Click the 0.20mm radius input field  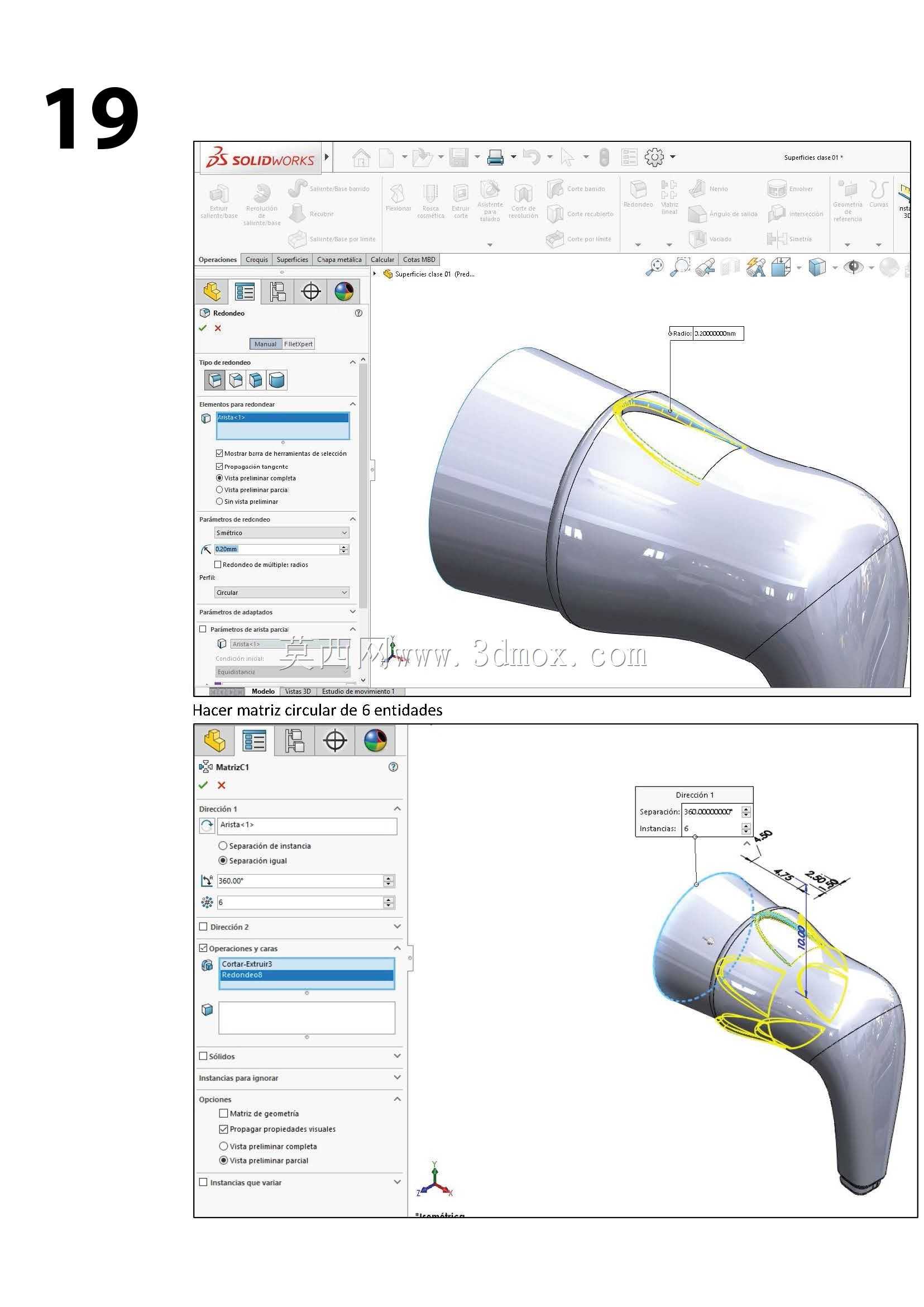point(276,549)
